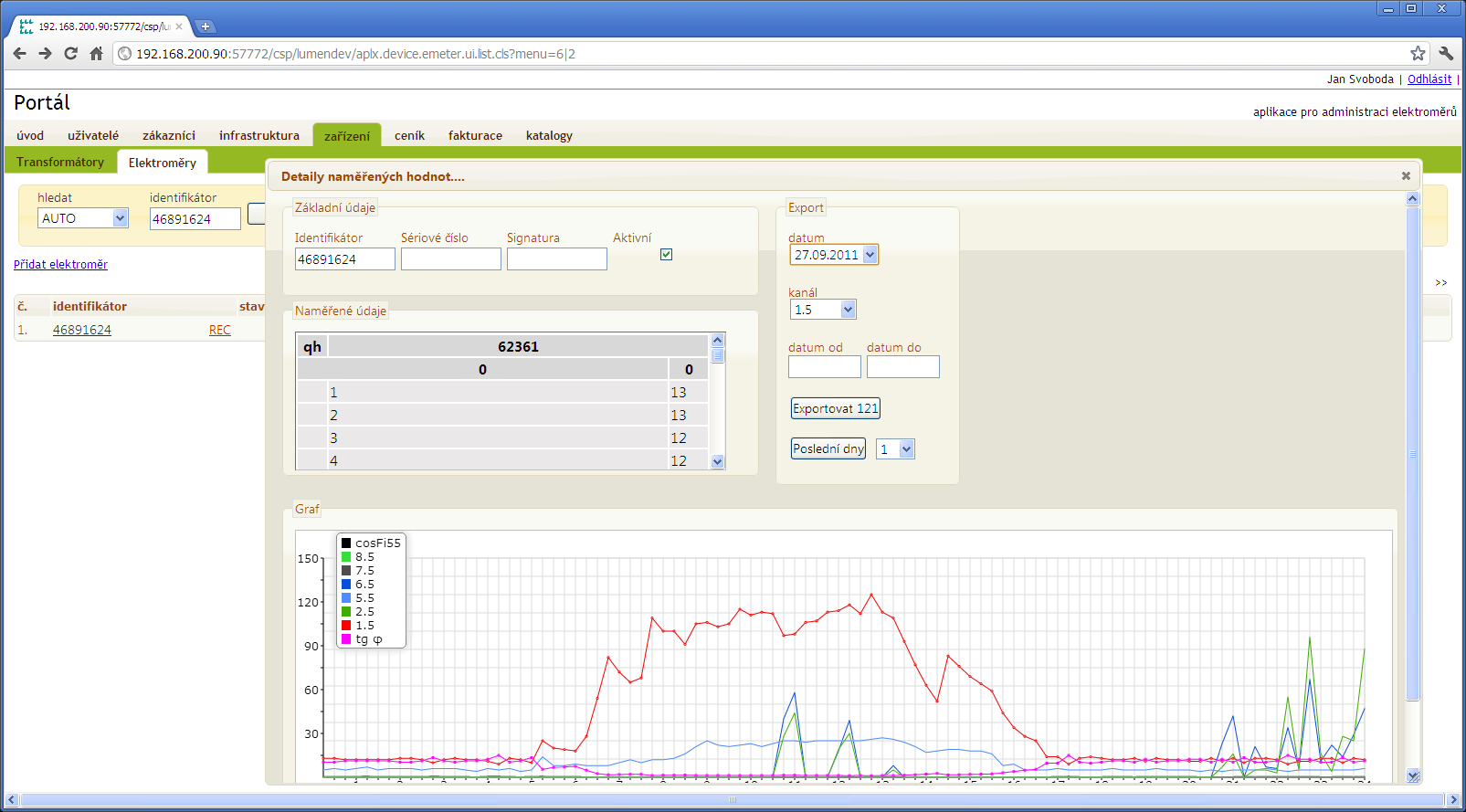Click the horizontal scrollbar left arrow
Viewport: 1466px width, 812px height.
tap(12, 799)
